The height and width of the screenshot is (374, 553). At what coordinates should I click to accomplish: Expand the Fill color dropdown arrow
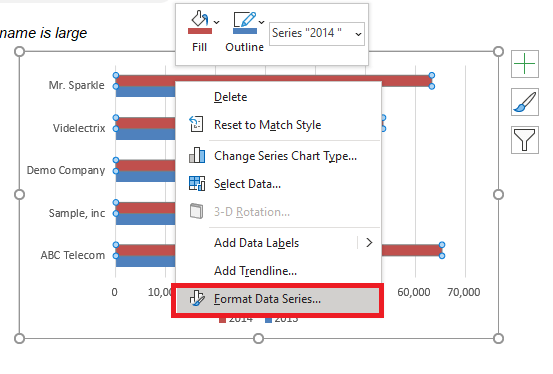point(217,22)
